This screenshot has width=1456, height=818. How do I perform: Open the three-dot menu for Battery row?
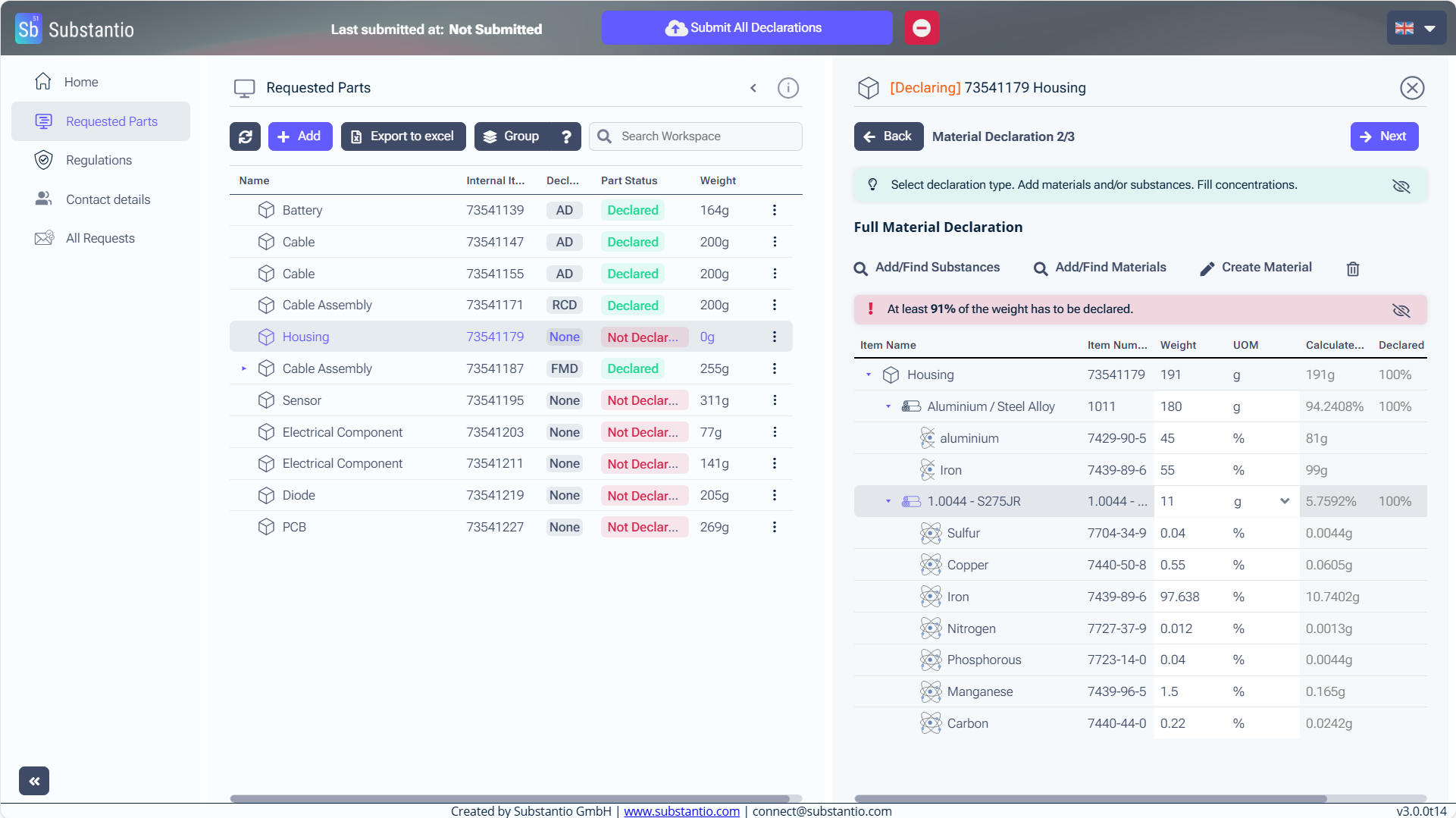[x=774, y=210]
